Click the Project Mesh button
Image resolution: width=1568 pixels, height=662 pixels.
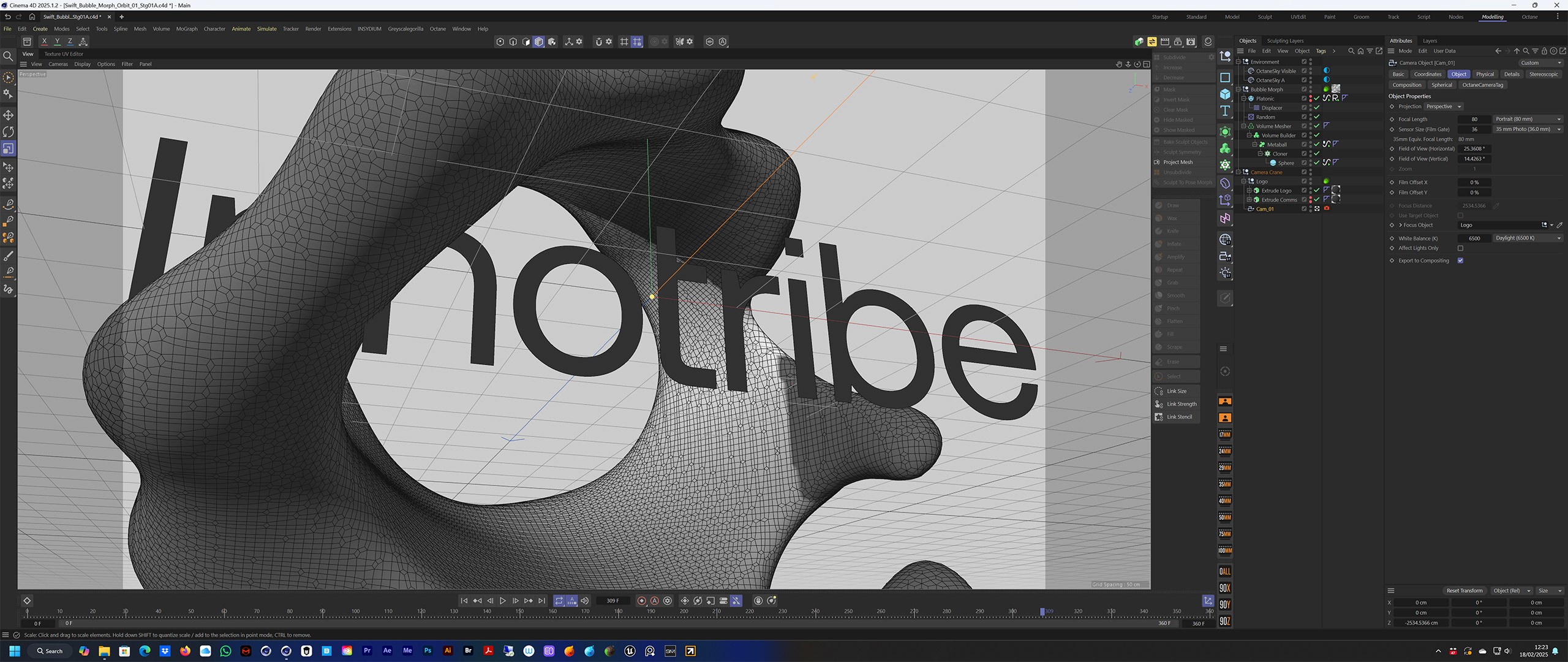pos(1177,162)
